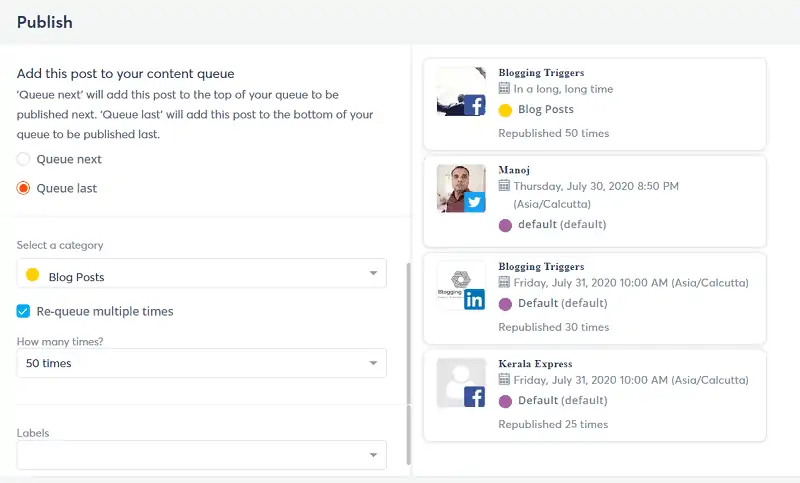Click the Twitter icon on the Manoj card
800x483 pixels.
474,202
